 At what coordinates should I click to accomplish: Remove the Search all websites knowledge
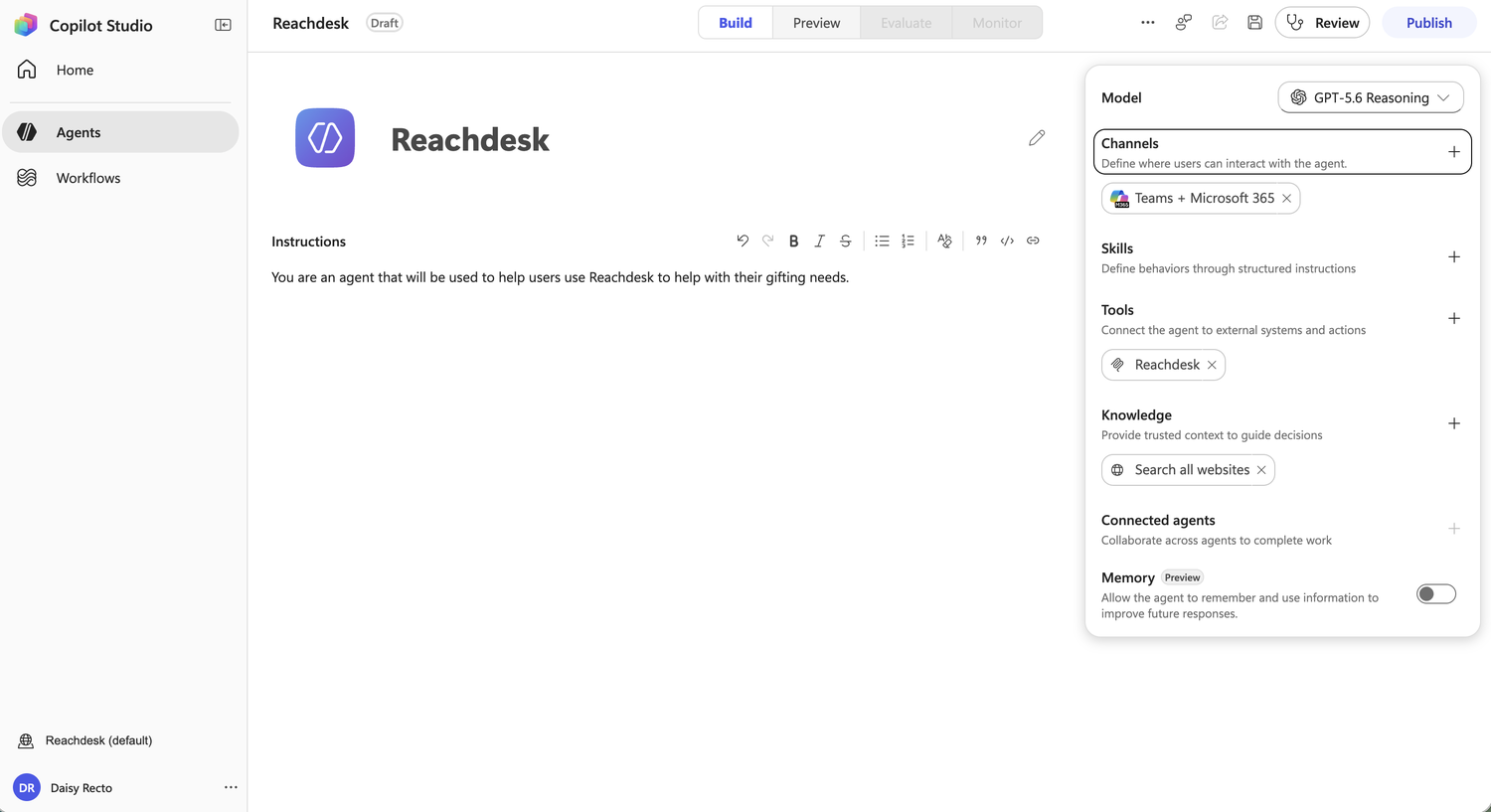1261,470
